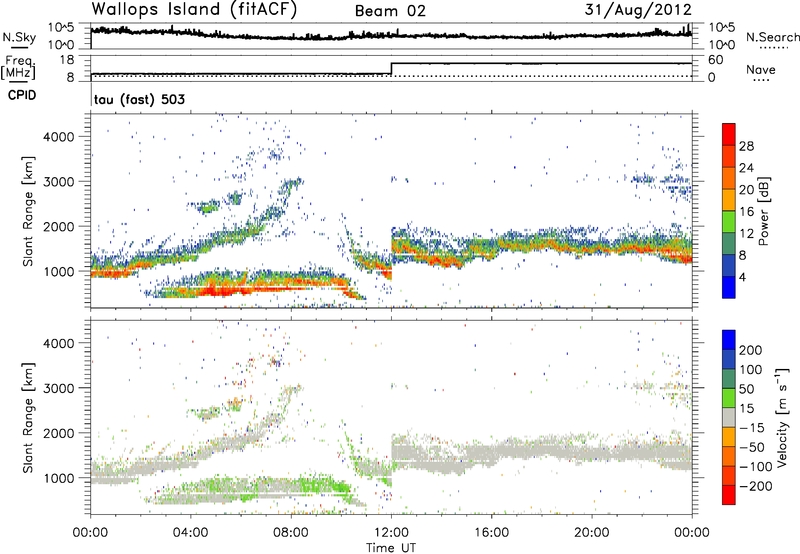This screenshot has height=554, width=800.
Task: Select the 'Time UT' axis title
Action: [391, 548]
